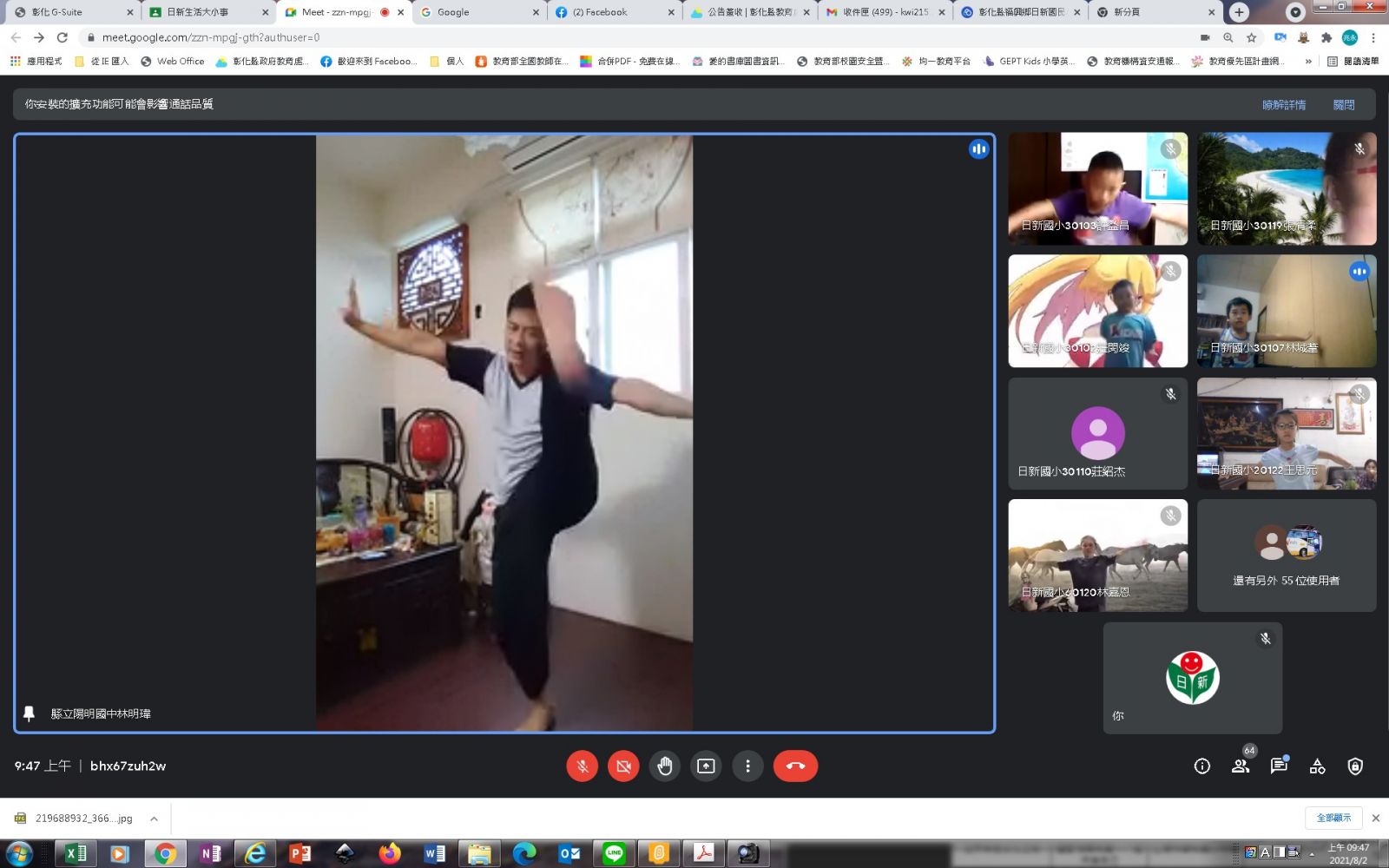
Task: Open Microsoft Edge from taskbar
Action: [524, 854]
